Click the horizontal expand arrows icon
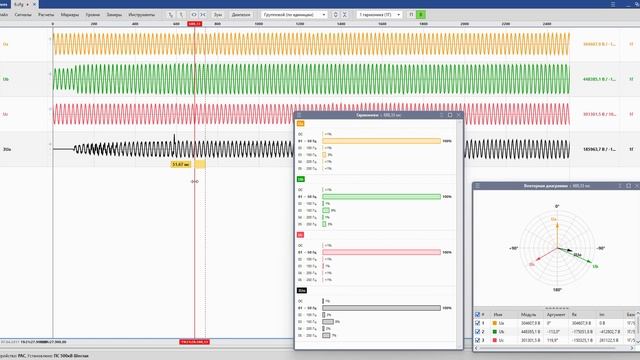 tap(194, 15)
